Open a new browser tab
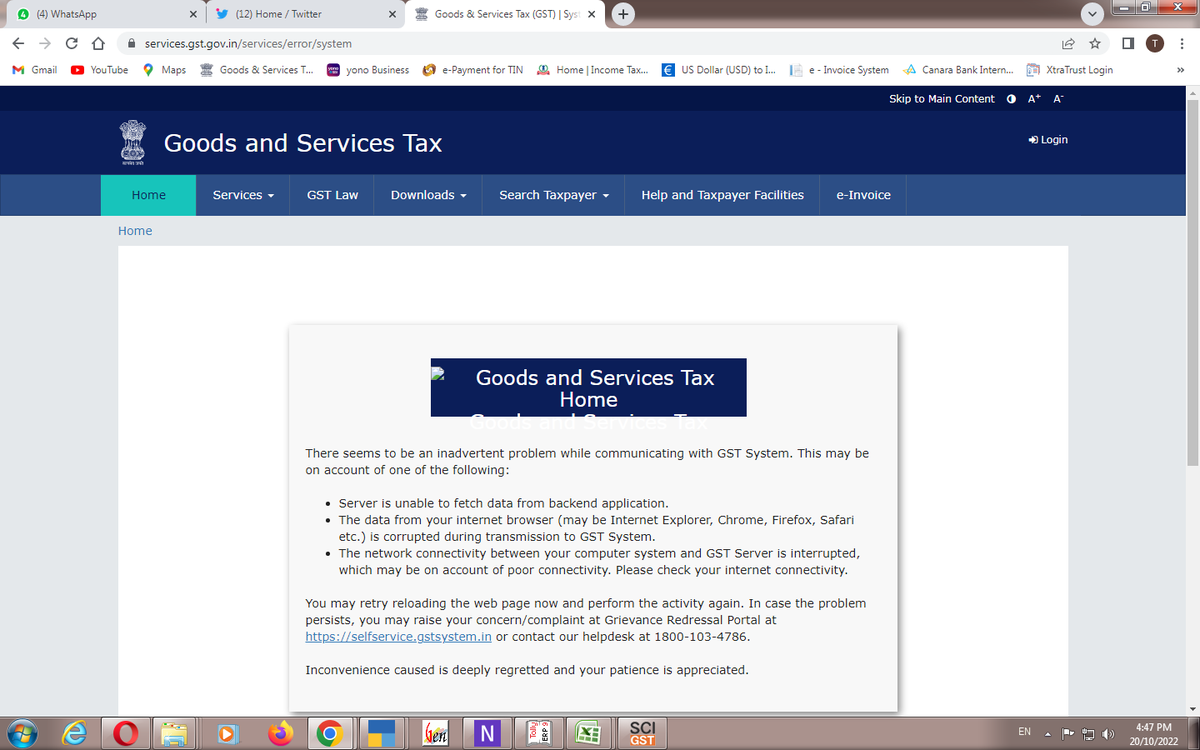The height and width of the screenshot is (750, 1200). [x=623, y=14]
